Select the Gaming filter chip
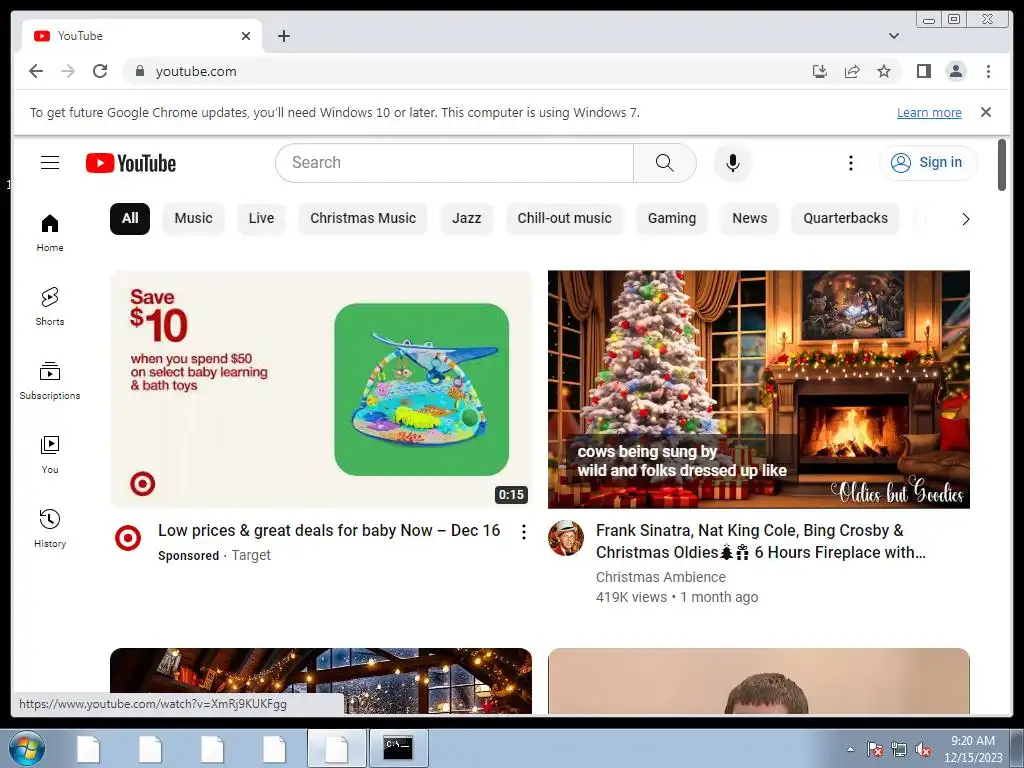Viewport: 1024px width, 768px height. tap(671, 218)
